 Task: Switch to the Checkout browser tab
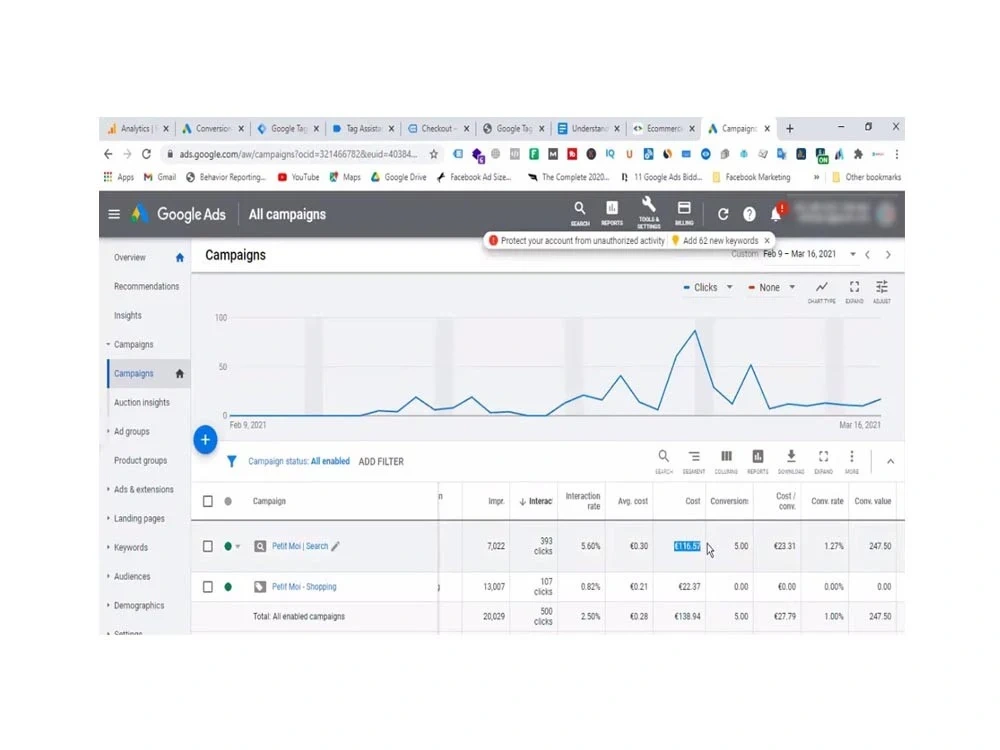438,128
